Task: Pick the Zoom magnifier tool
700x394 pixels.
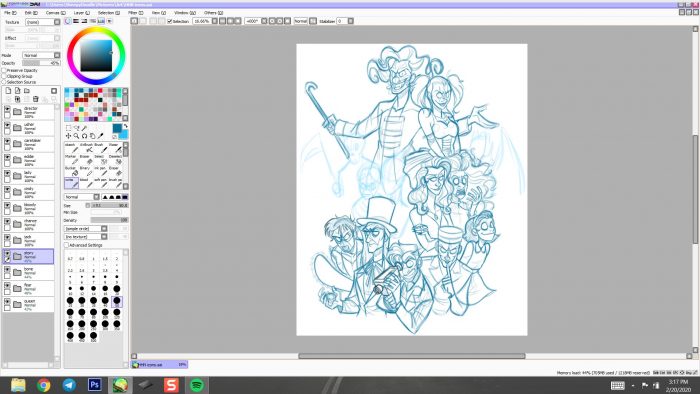Action: point(76,136)
